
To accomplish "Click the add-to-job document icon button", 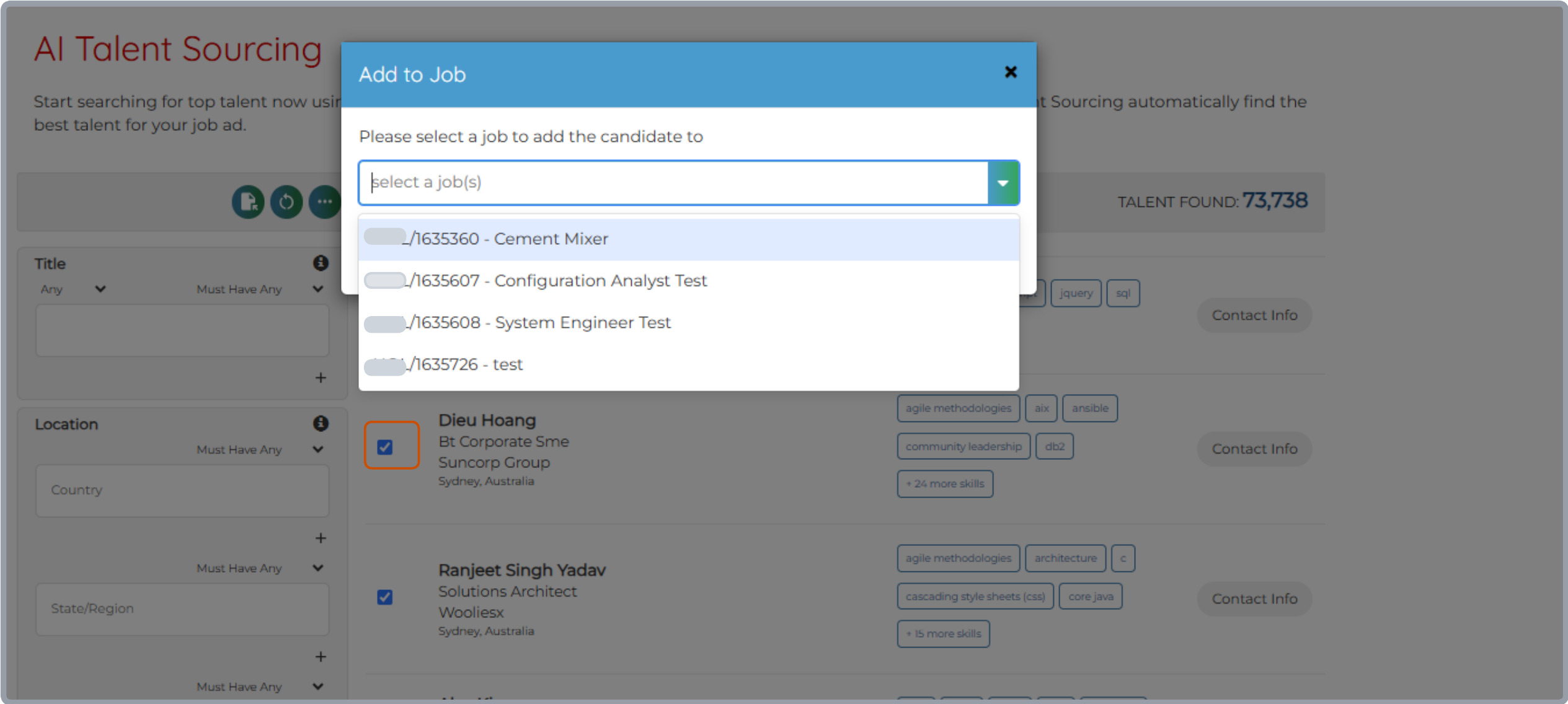I will [248, 202].
